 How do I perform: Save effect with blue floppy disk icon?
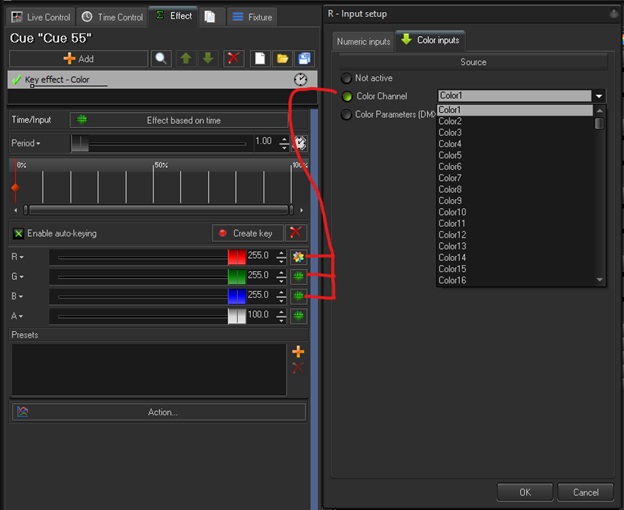click(305, 59)
